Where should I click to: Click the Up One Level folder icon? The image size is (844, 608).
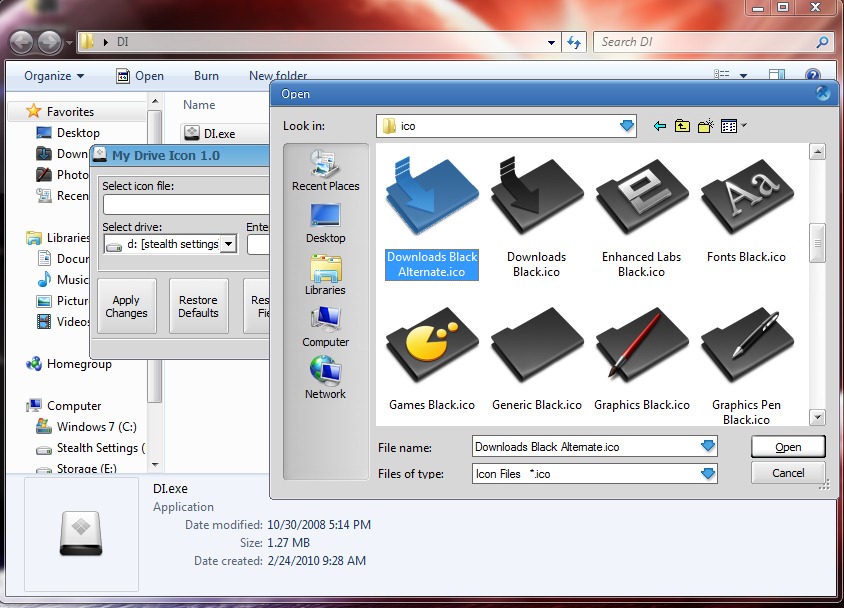[x=681, y=126]
